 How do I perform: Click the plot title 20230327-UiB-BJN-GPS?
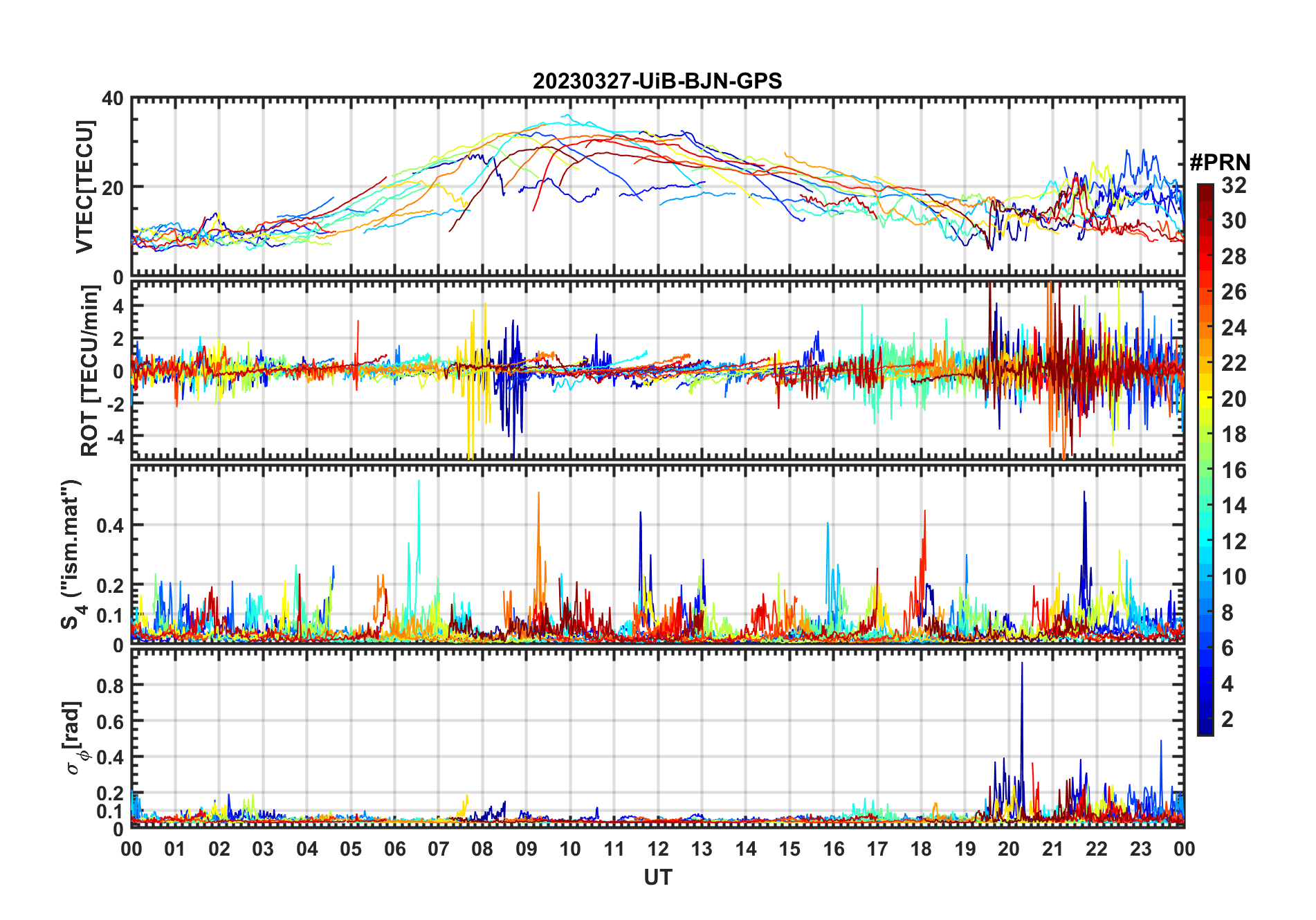pos(657,82)
